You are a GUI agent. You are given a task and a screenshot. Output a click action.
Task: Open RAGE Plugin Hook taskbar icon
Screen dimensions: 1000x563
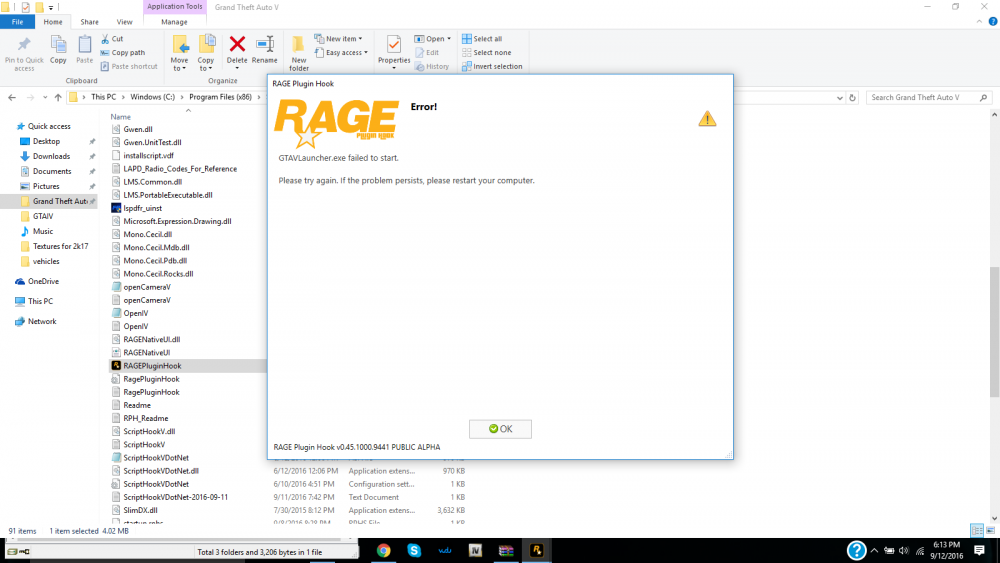[536, 551]
